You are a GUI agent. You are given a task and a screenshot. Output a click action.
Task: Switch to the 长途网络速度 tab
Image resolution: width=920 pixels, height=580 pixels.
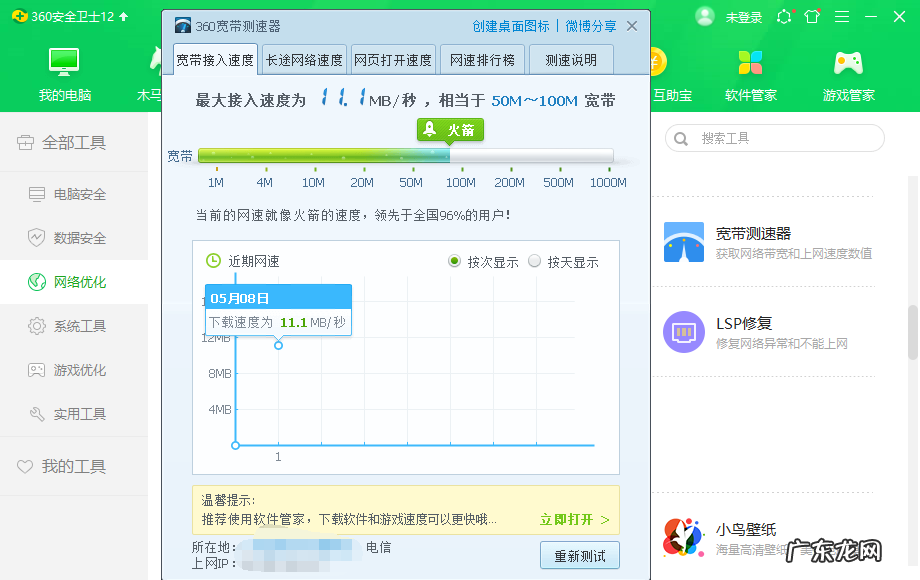[302, 59]
